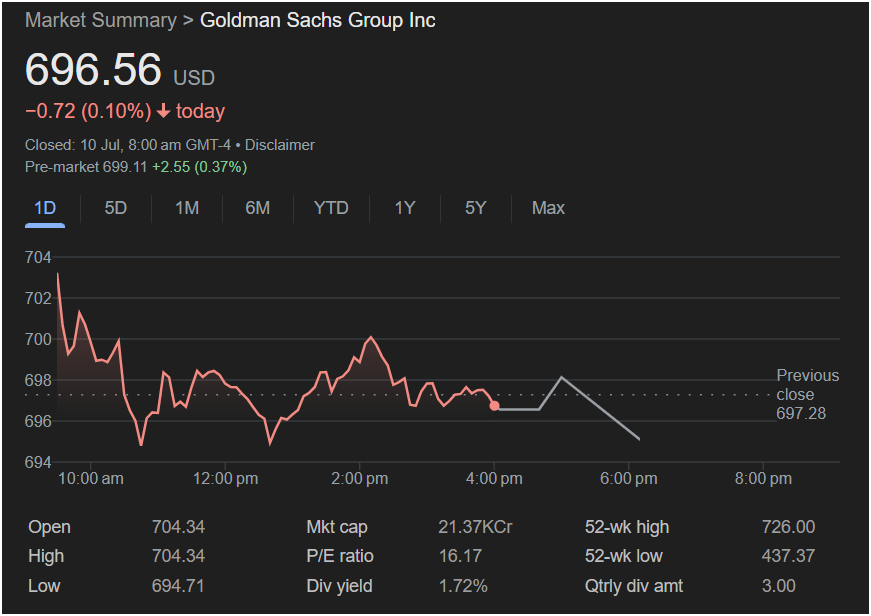This screenshot has width=871, height=616.
Task: Switch chart to 6M range
Action: [258, 208]
